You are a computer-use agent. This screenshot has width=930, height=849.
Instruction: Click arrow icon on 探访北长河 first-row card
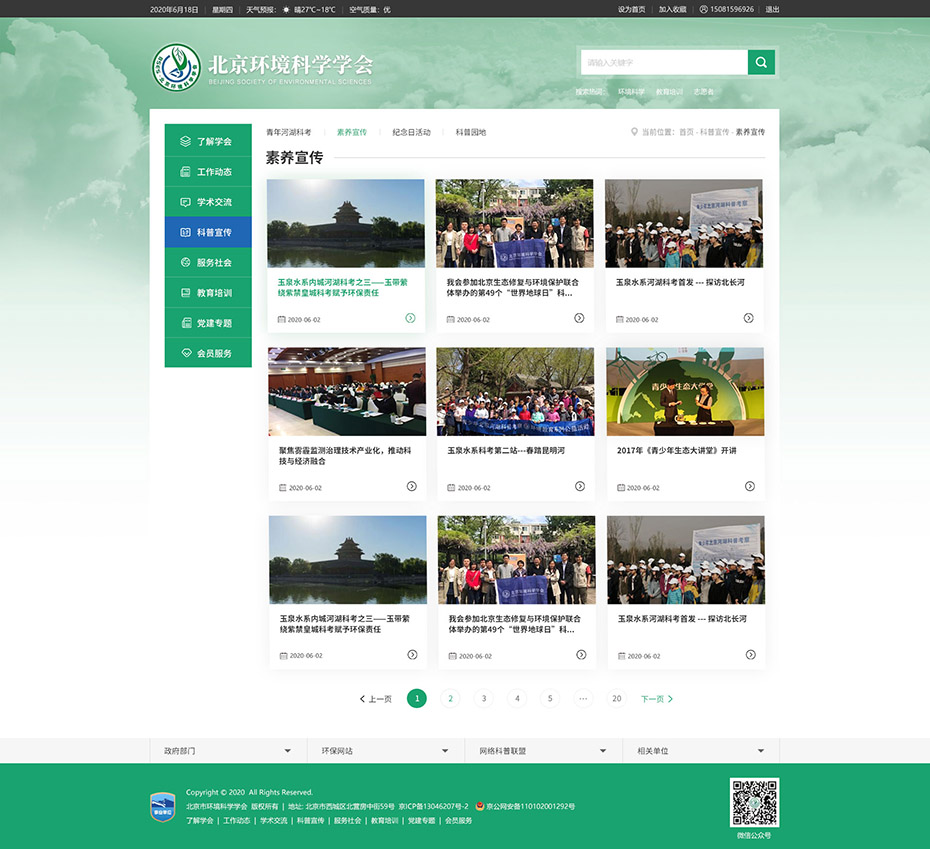click(x=748, y=318)
